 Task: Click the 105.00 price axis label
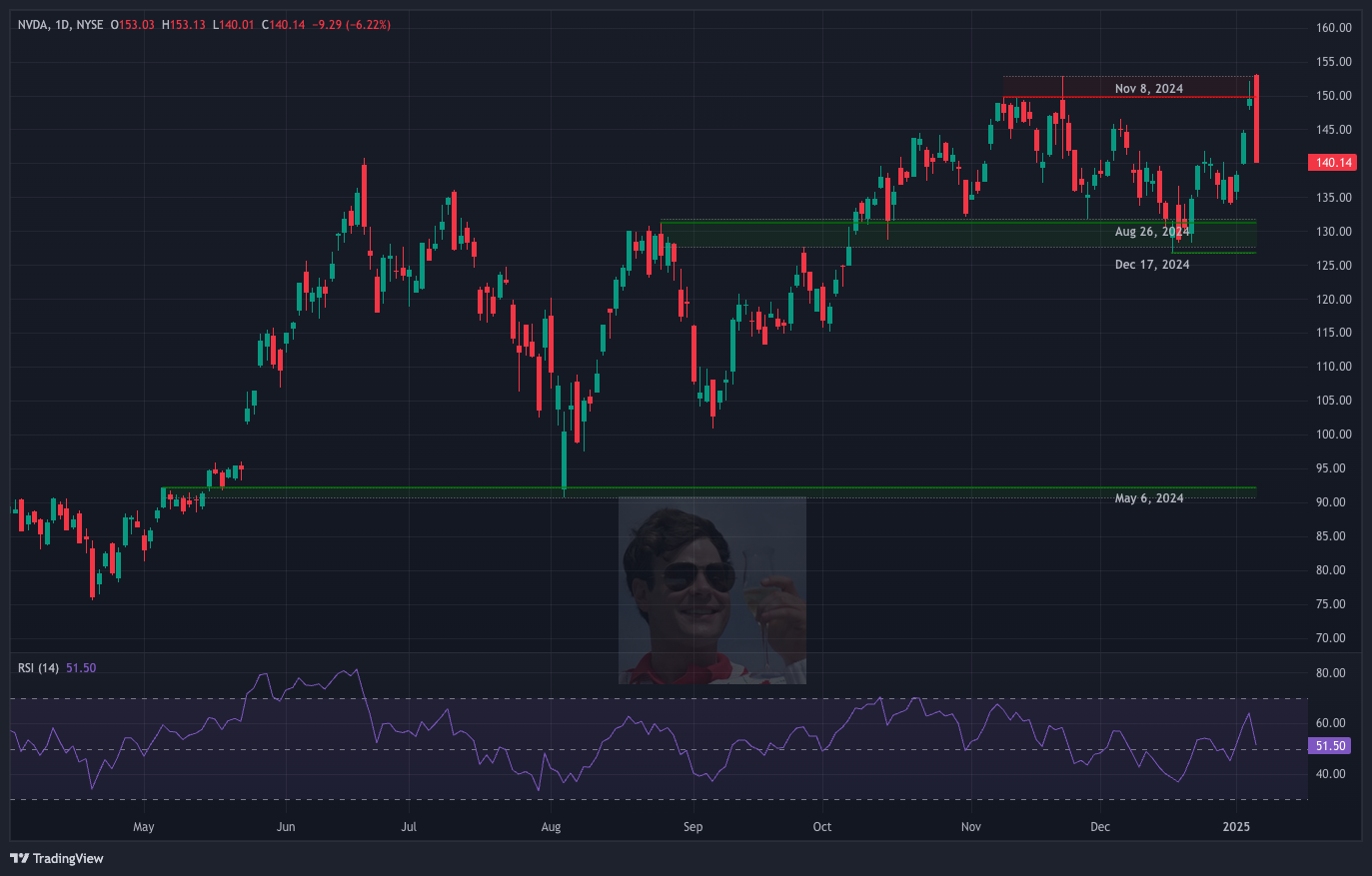coord(1333,401)
